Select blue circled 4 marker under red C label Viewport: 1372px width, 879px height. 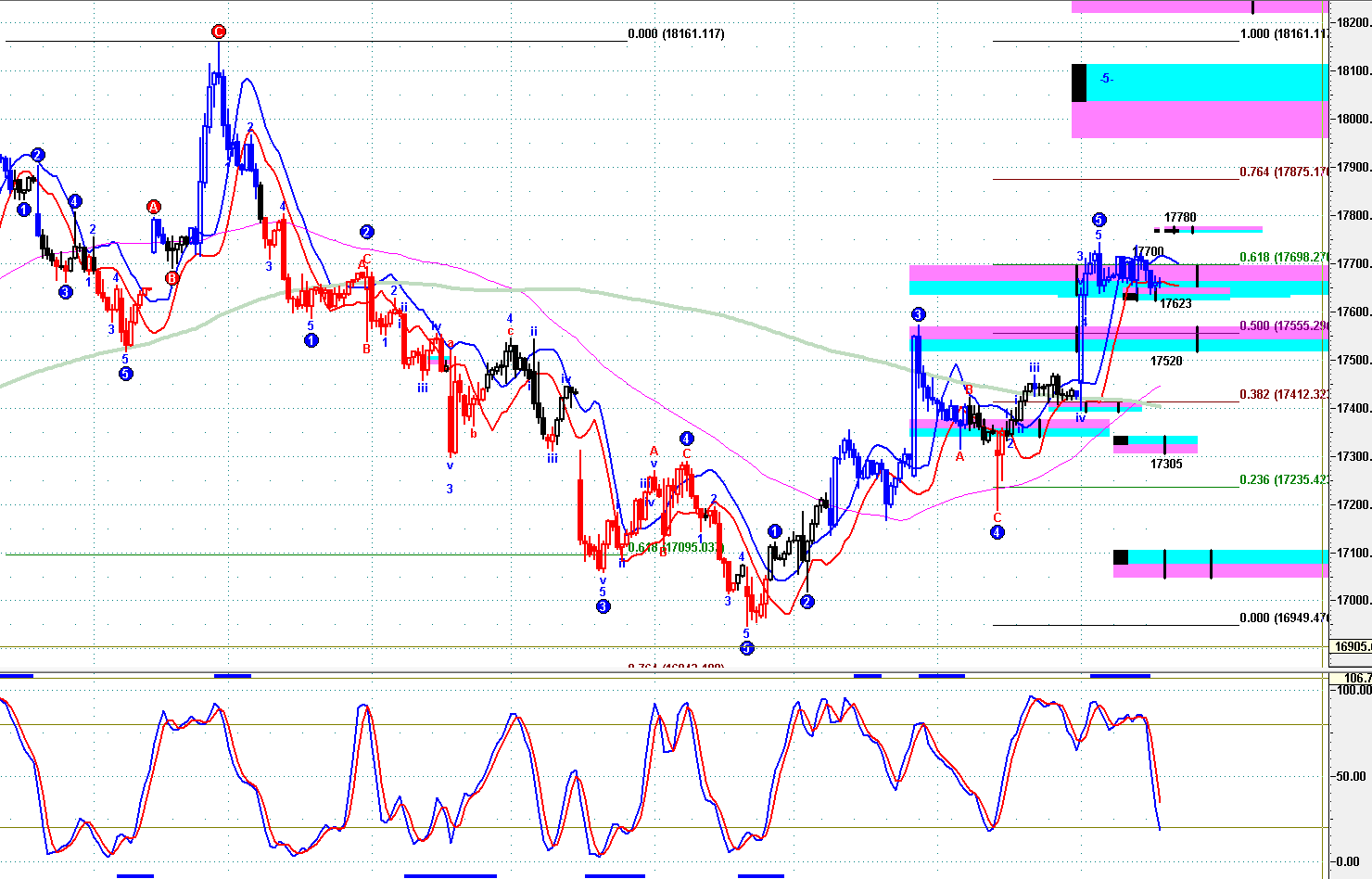997,532
